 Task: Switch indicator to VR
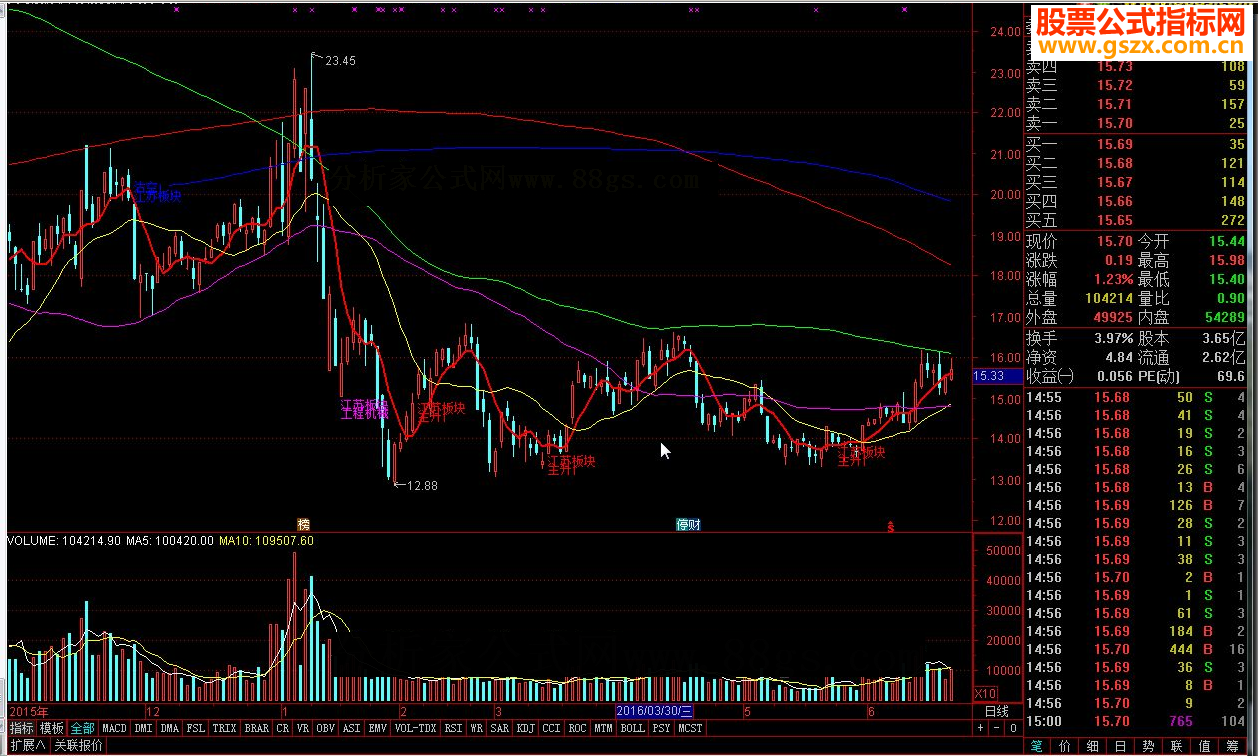(x=303, y=728)
